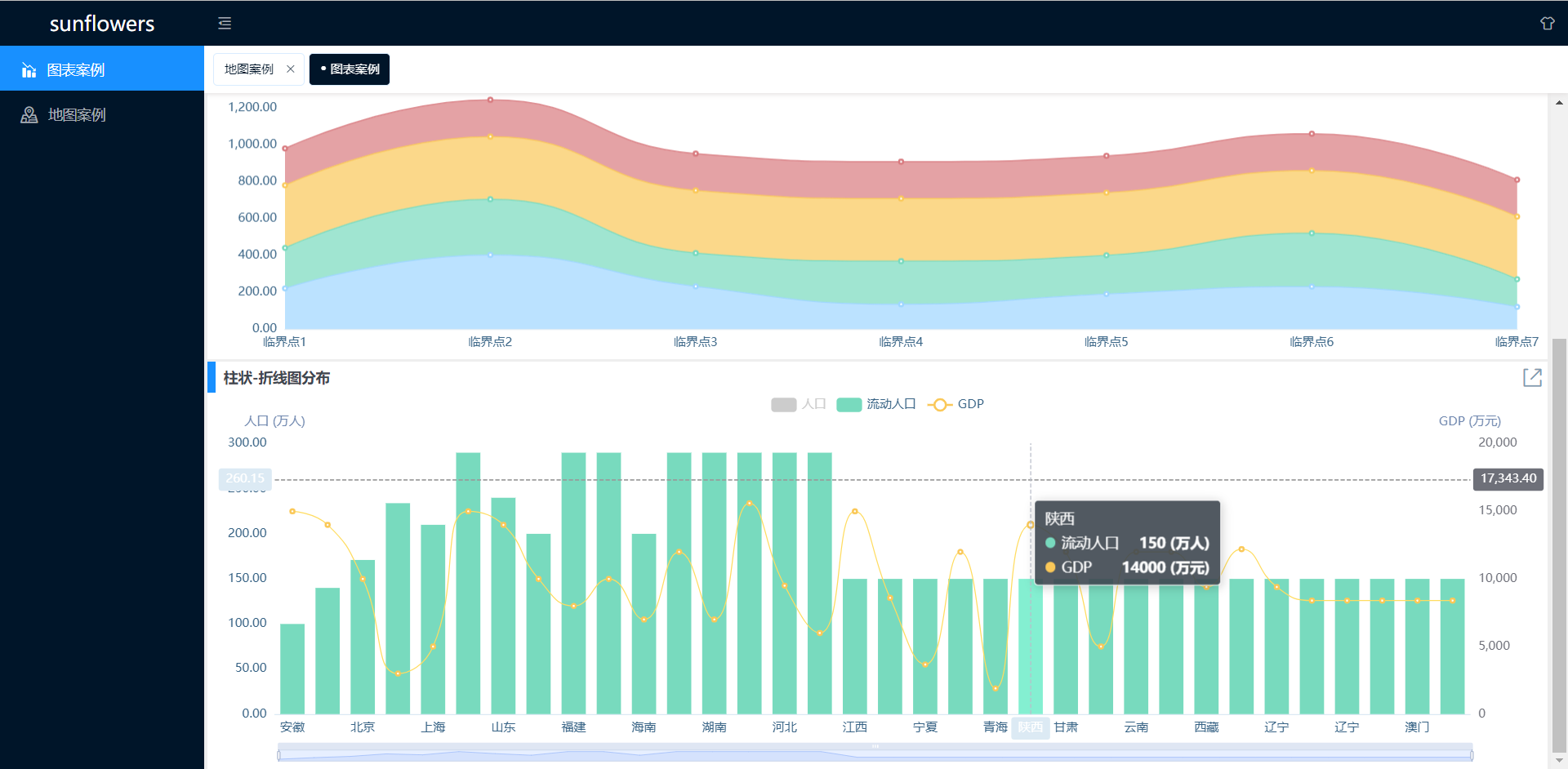Click the 260.15 axis pointer label
This screenshot has width=1568, height=769.
tap(245, 478)
